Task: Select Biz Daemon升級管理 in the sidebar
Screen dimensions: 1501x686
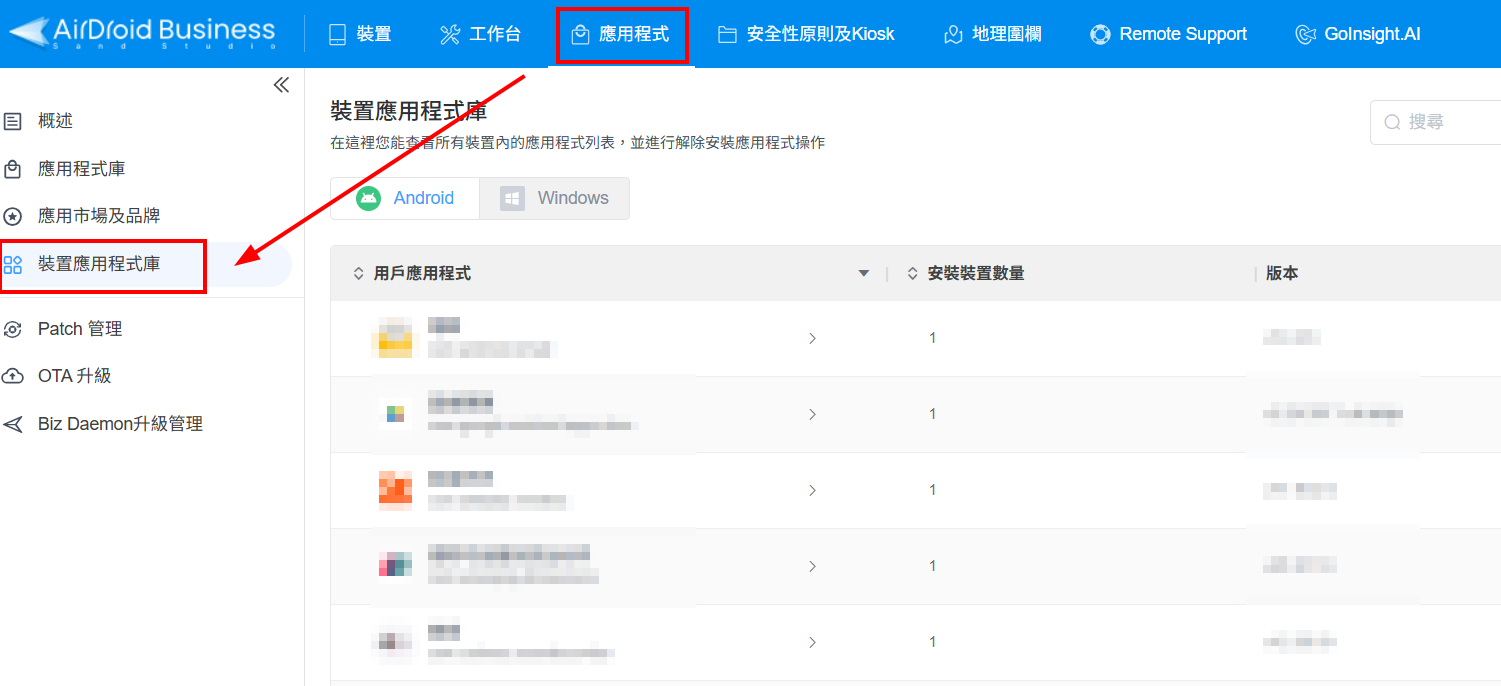Action: (x=120, y=424)
